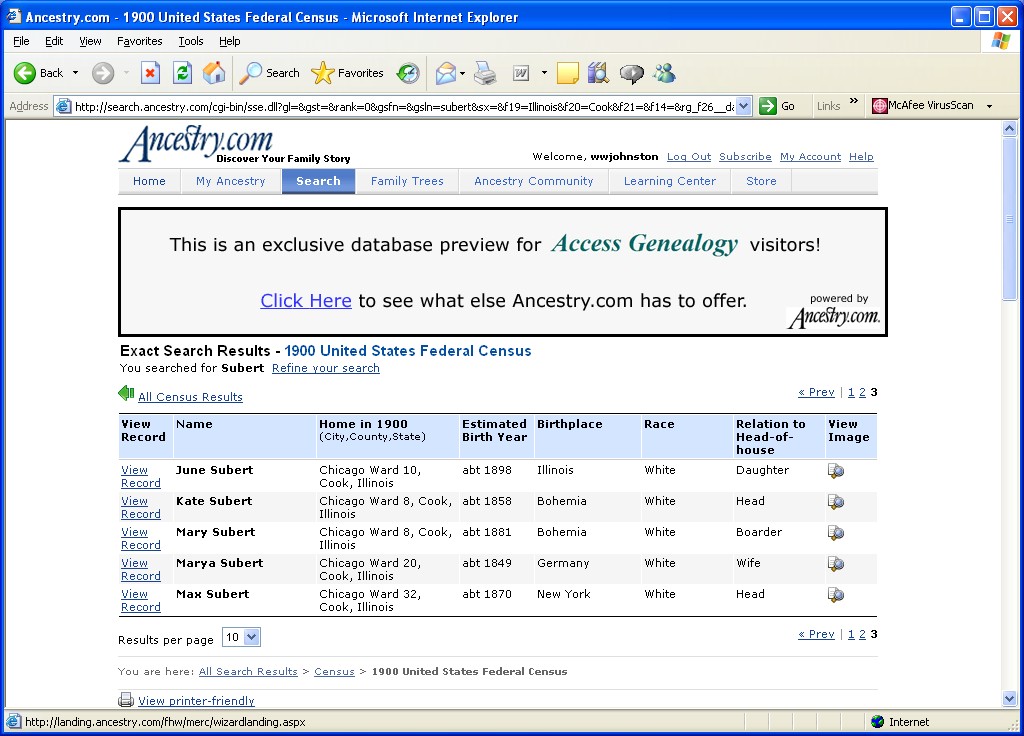Image resolution: width=1024 pixels, height=736 pixels.
Task: Click the Census breadcrumb link
Action: tap(334, 671)
